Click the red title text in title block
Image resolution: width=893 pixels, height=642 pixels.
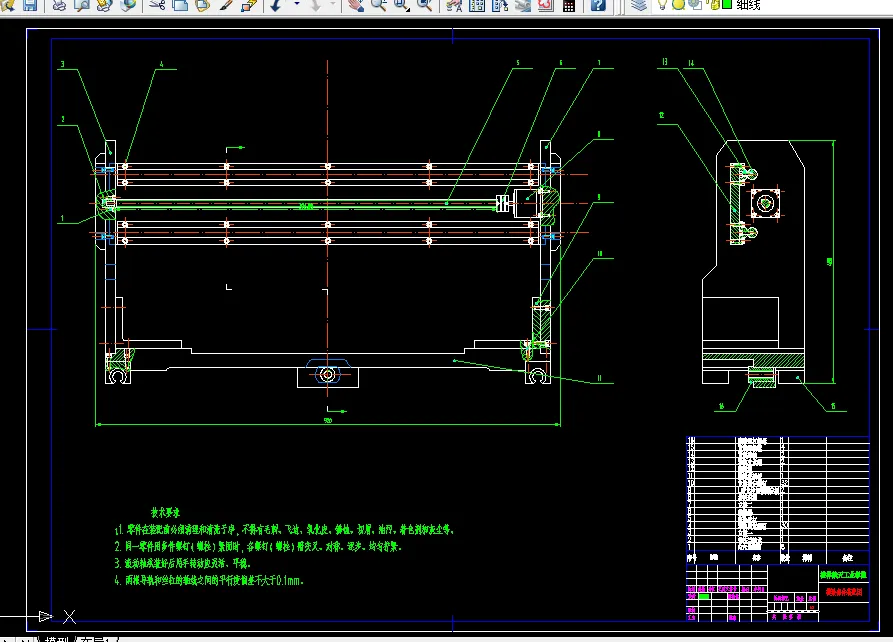(843, 592)
